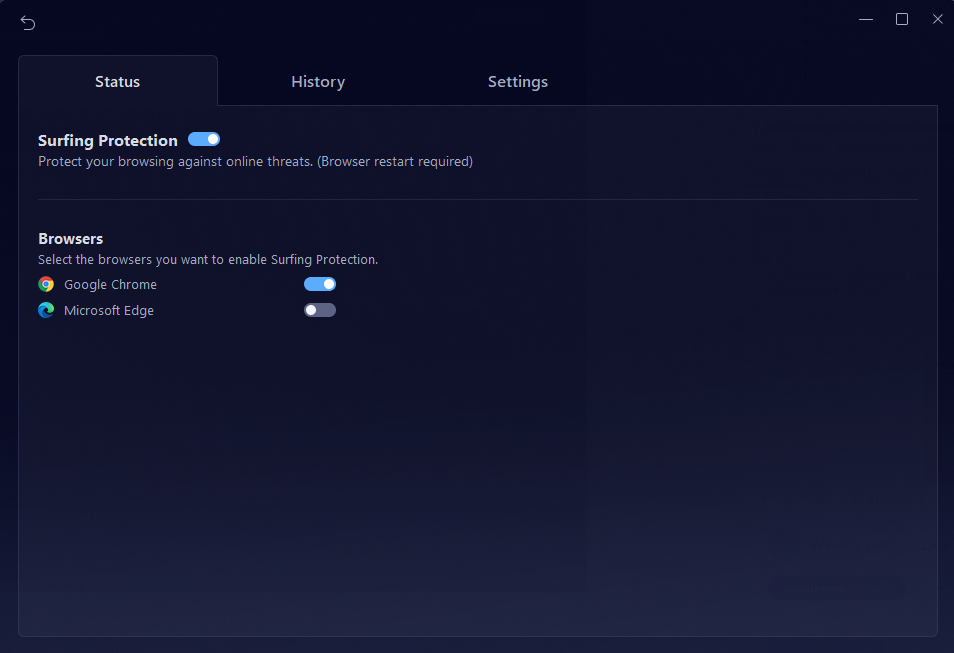Click the Surfing Protection heading

click(x=108, y=141)
